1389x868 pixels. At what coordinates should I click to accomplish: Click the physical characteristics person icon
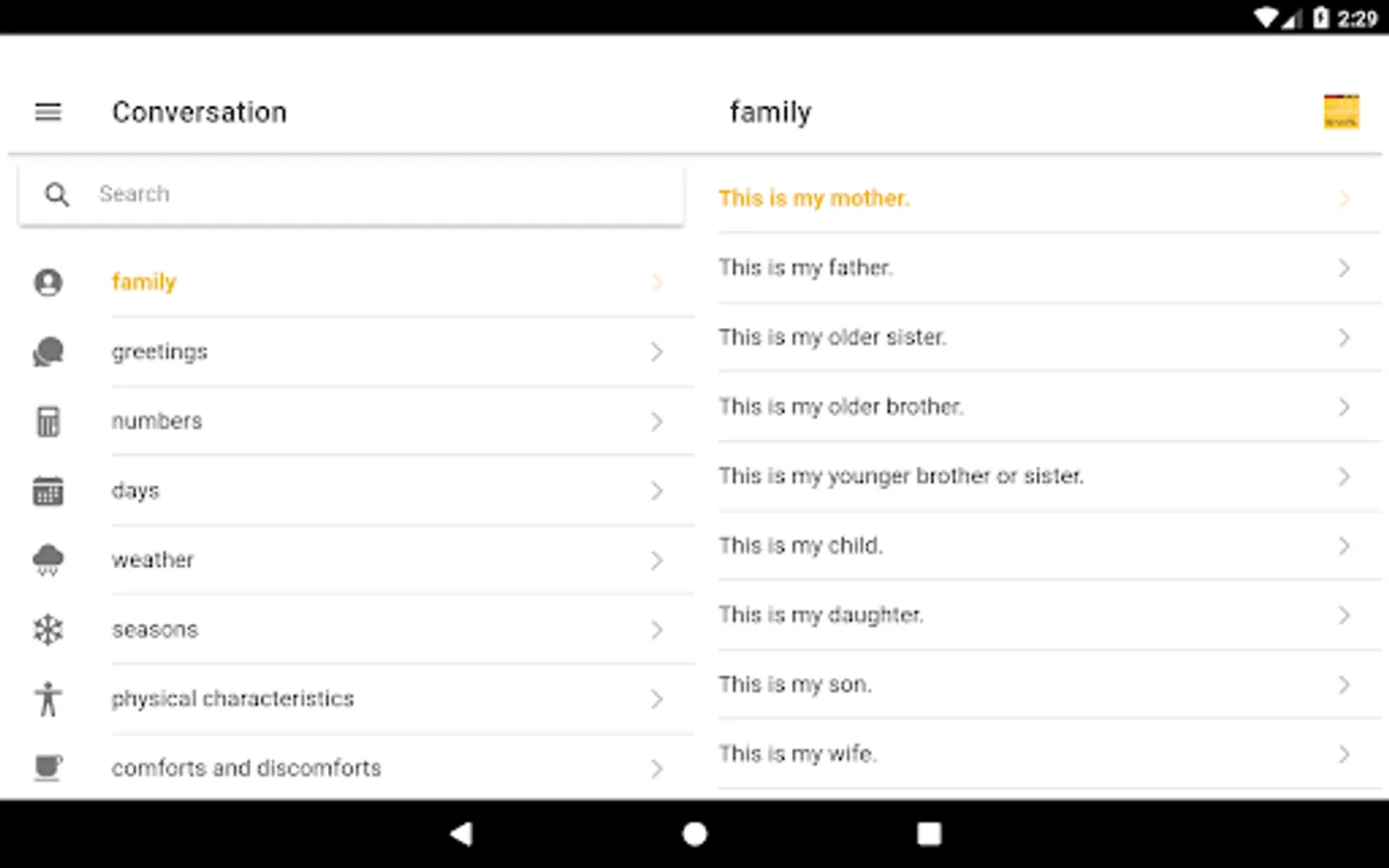coord(48,699)
